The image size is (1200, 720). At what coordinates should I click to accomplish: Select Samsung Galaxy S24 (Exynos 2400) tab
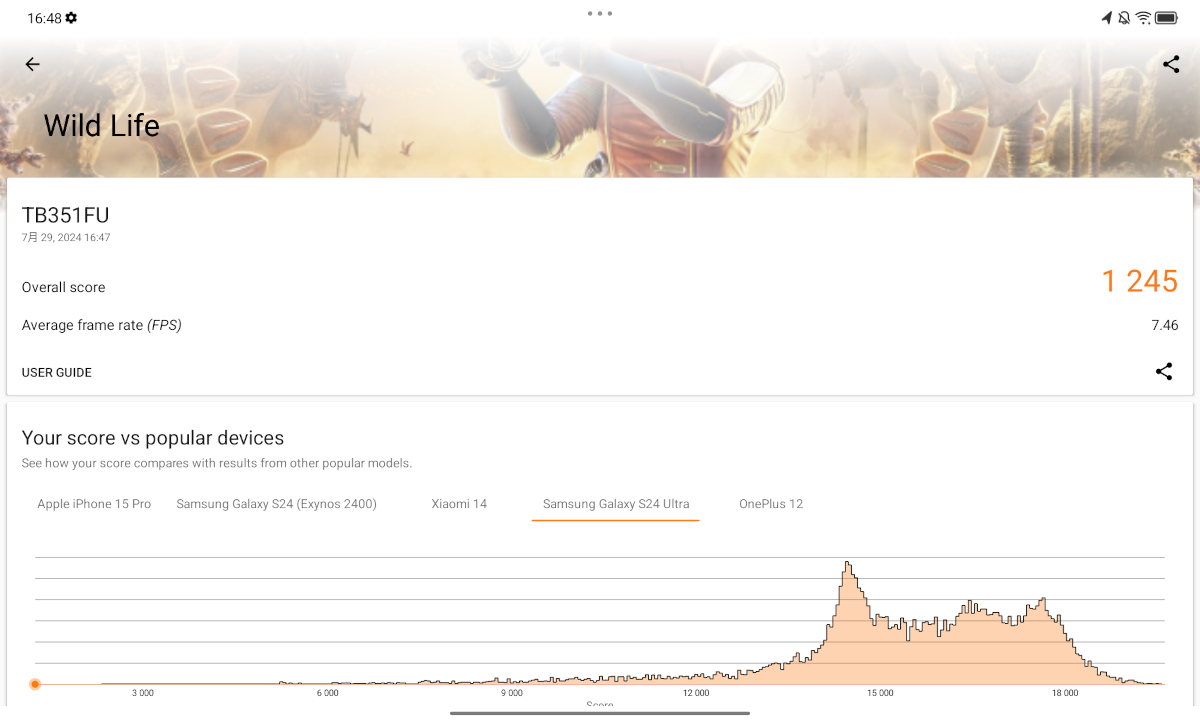(276, 504)
